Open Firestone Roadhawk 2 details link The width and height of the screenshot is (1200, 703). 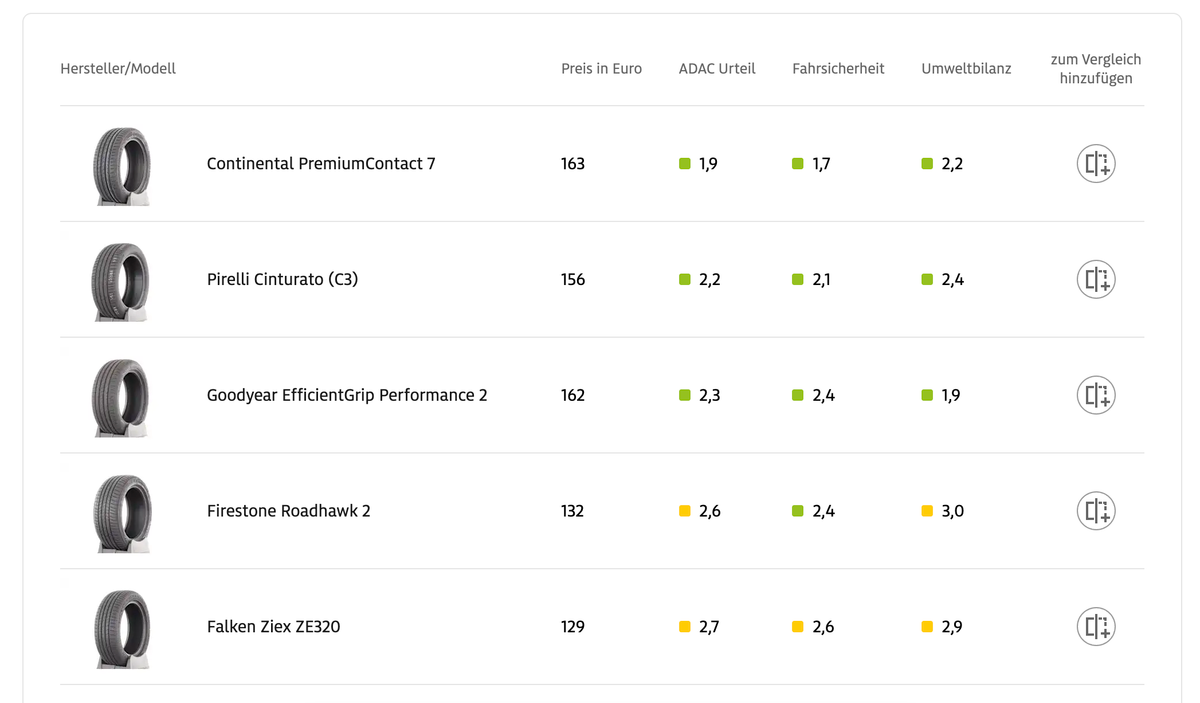tap(288, 511)
